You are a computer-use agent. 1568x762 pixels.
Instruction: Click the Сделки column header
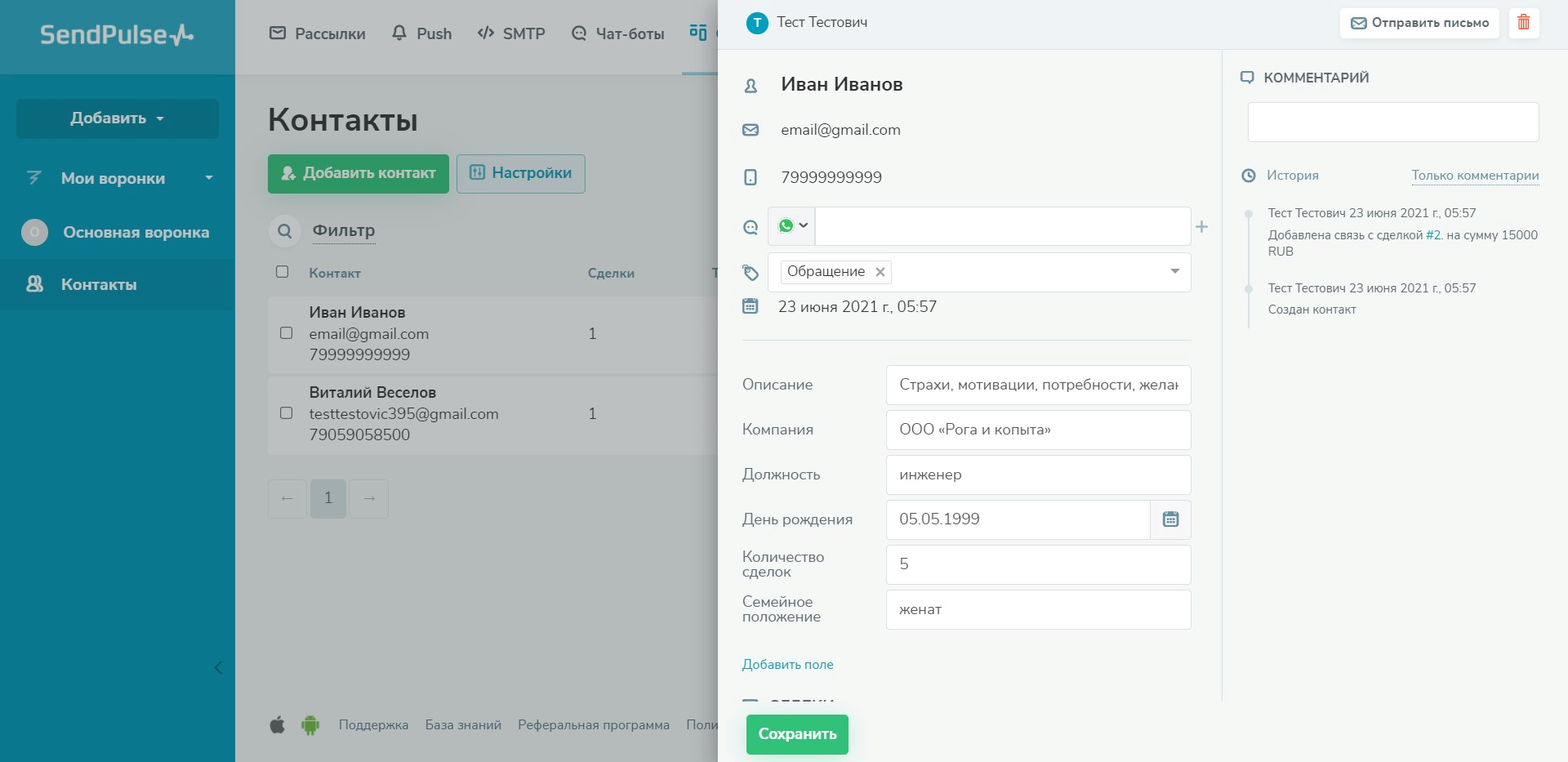click(611, 274)
